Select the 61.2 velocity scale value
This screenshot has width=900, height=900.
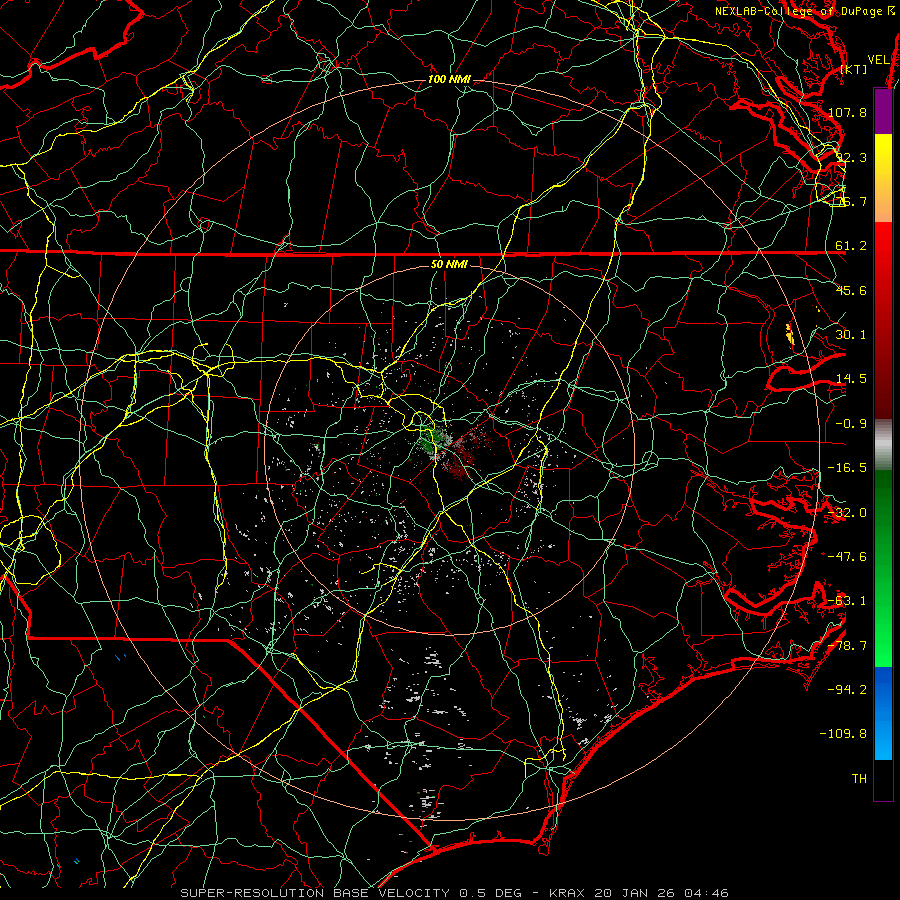pos(851,246)
